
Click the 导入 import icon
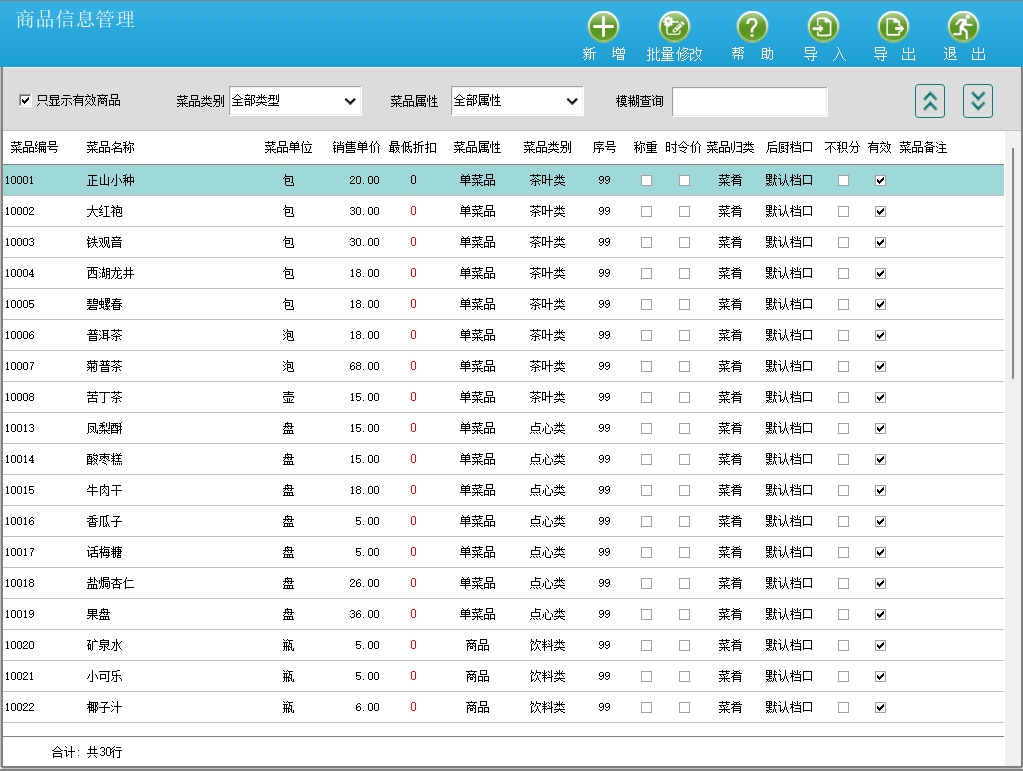(x=823, y=28)
